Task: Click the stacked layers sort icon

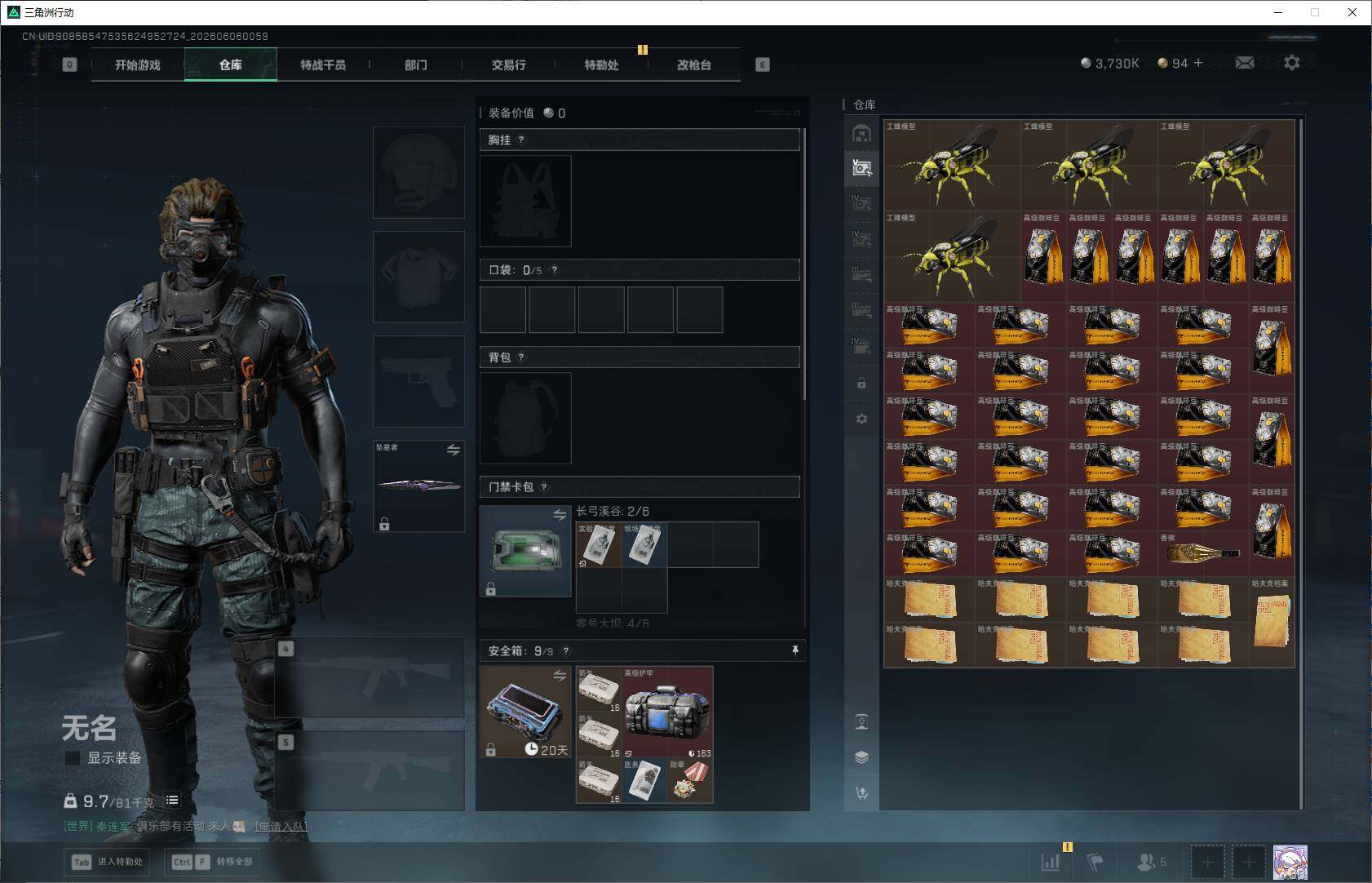Action: pos(861,757)
